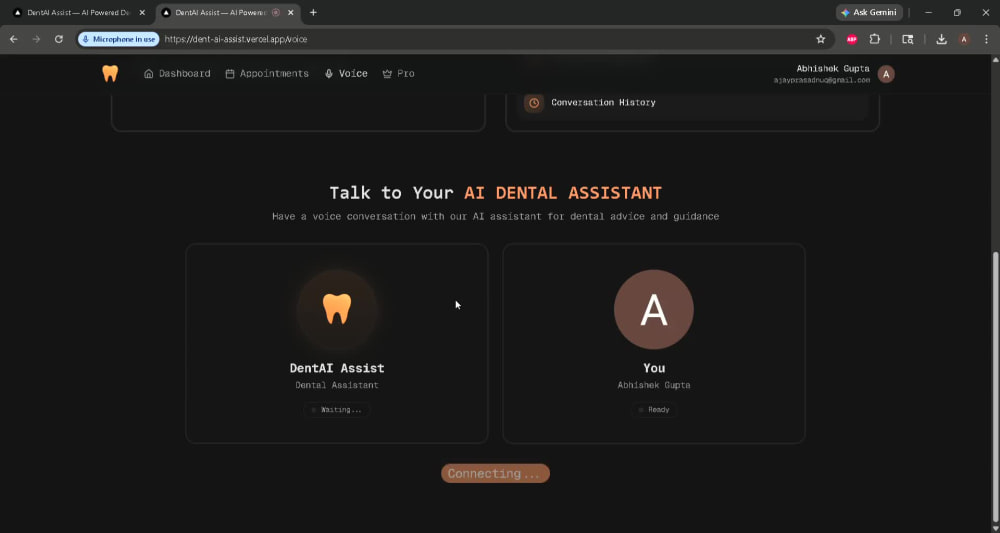Image resolution: width=1000 pixels, height=533 pixels.
Task: Click the Conversation History clock icon
Action: coord(534,103)
